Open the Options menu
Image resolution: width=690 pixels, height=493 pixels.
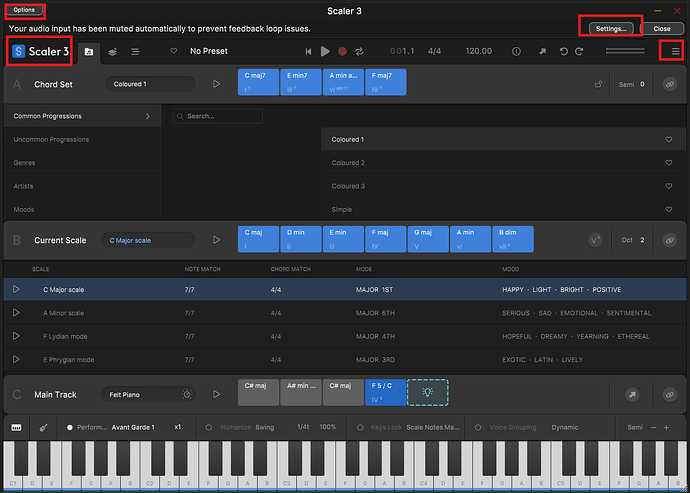coord(24,10)
